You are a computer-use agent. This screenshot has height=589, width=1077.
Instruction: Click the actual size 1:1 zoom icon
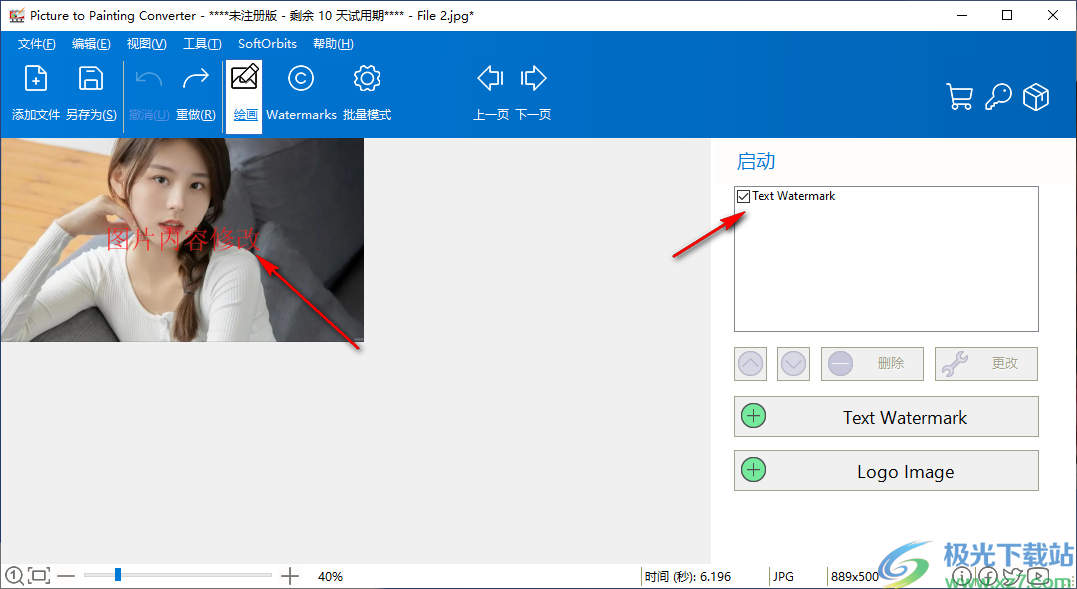click(14, 575)
